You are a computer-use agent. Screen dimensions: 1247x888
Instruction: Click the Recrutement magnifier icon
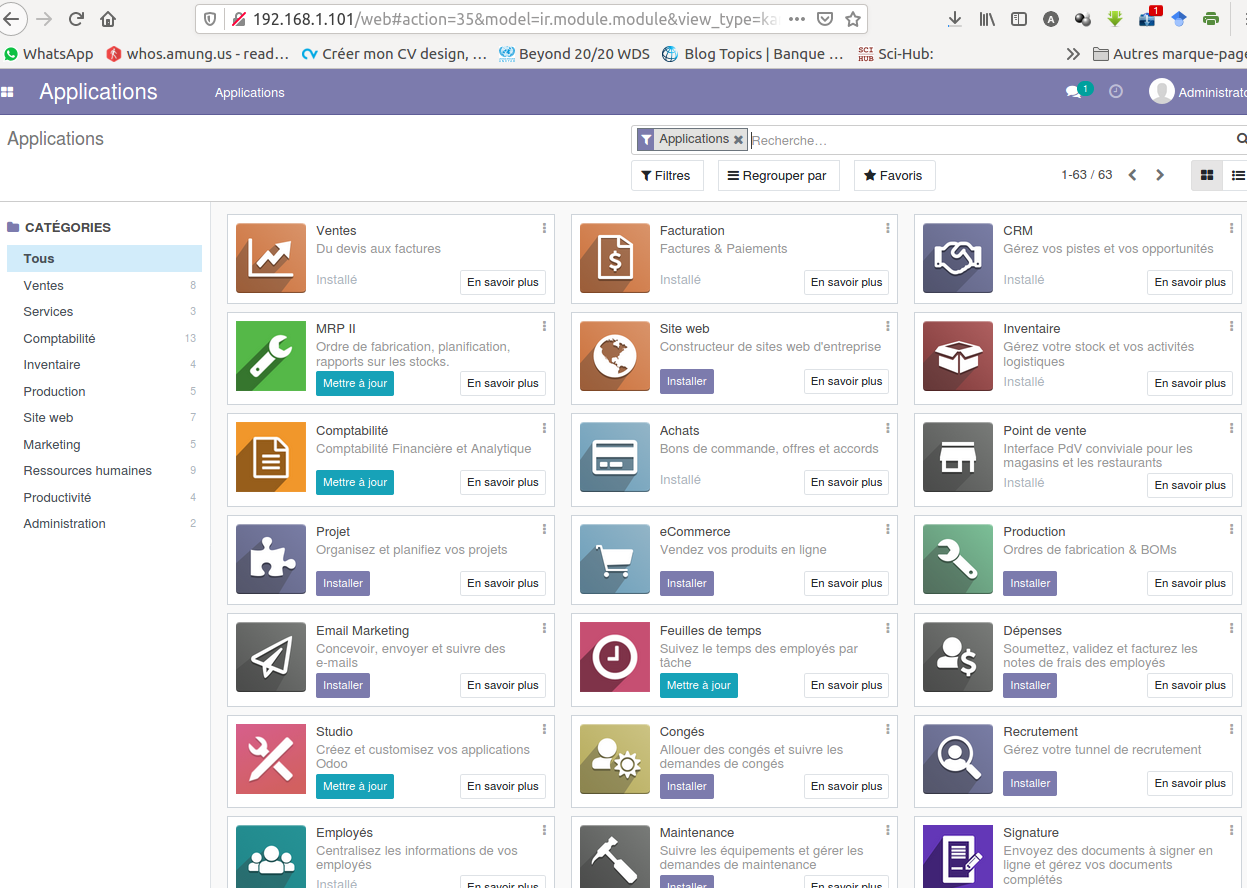coord(958,759)
